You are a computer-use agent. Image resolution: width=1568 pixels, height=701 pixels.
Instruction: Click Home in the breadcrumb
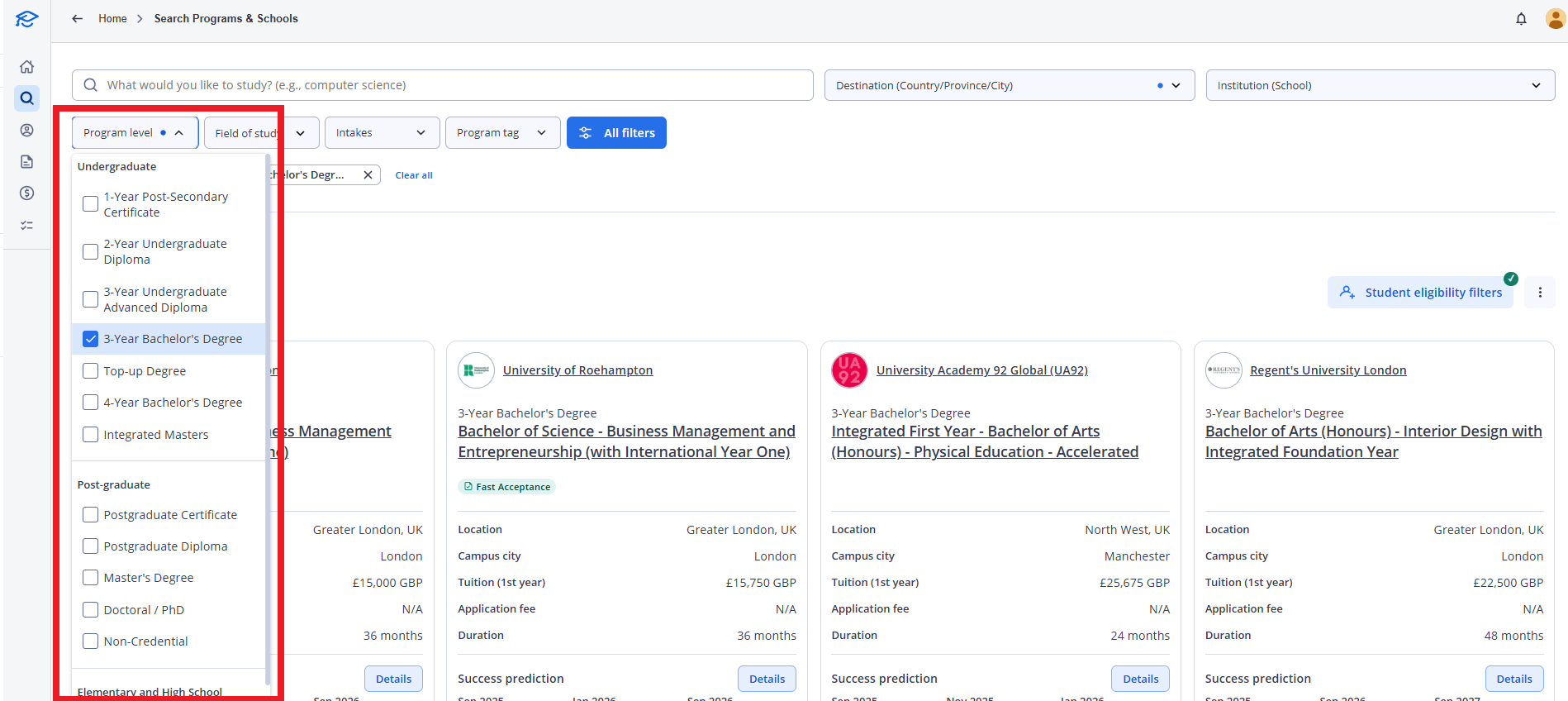[112, 18]
